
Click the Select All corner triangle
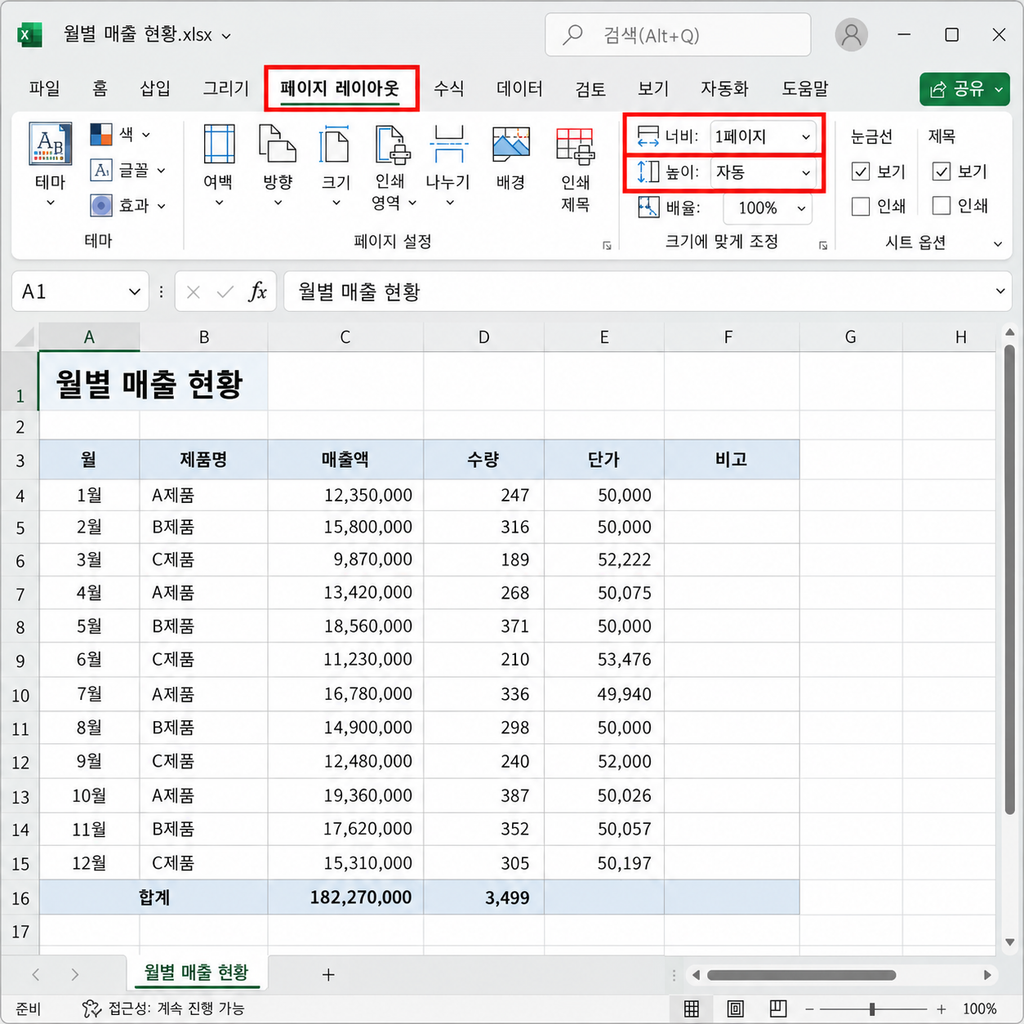(25, 337)
